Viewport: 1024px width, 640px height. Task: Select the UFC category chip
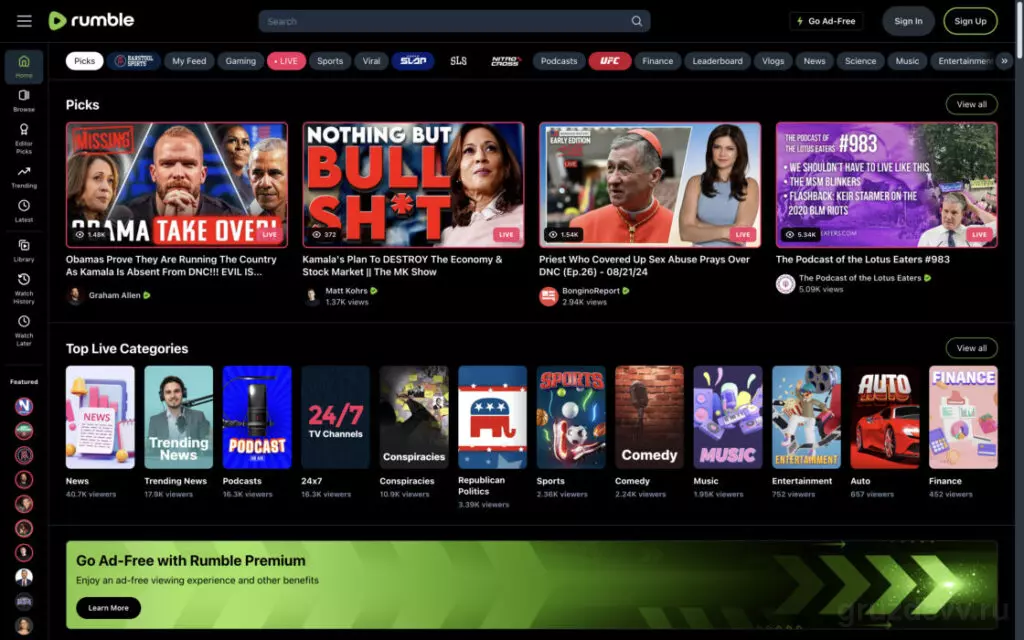click(x=609, y=61)
